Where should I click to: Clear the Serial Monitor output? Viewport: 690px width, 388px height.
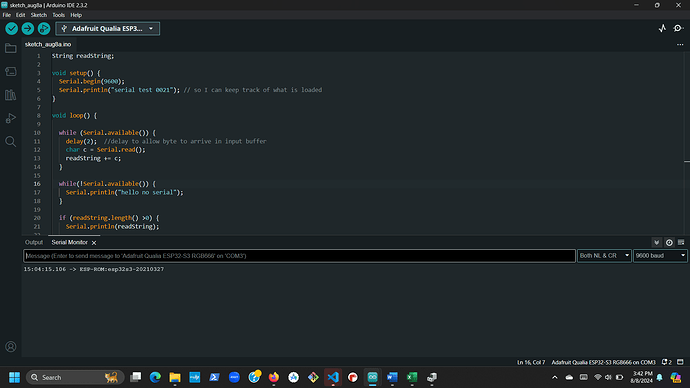(x=681, y=242)
